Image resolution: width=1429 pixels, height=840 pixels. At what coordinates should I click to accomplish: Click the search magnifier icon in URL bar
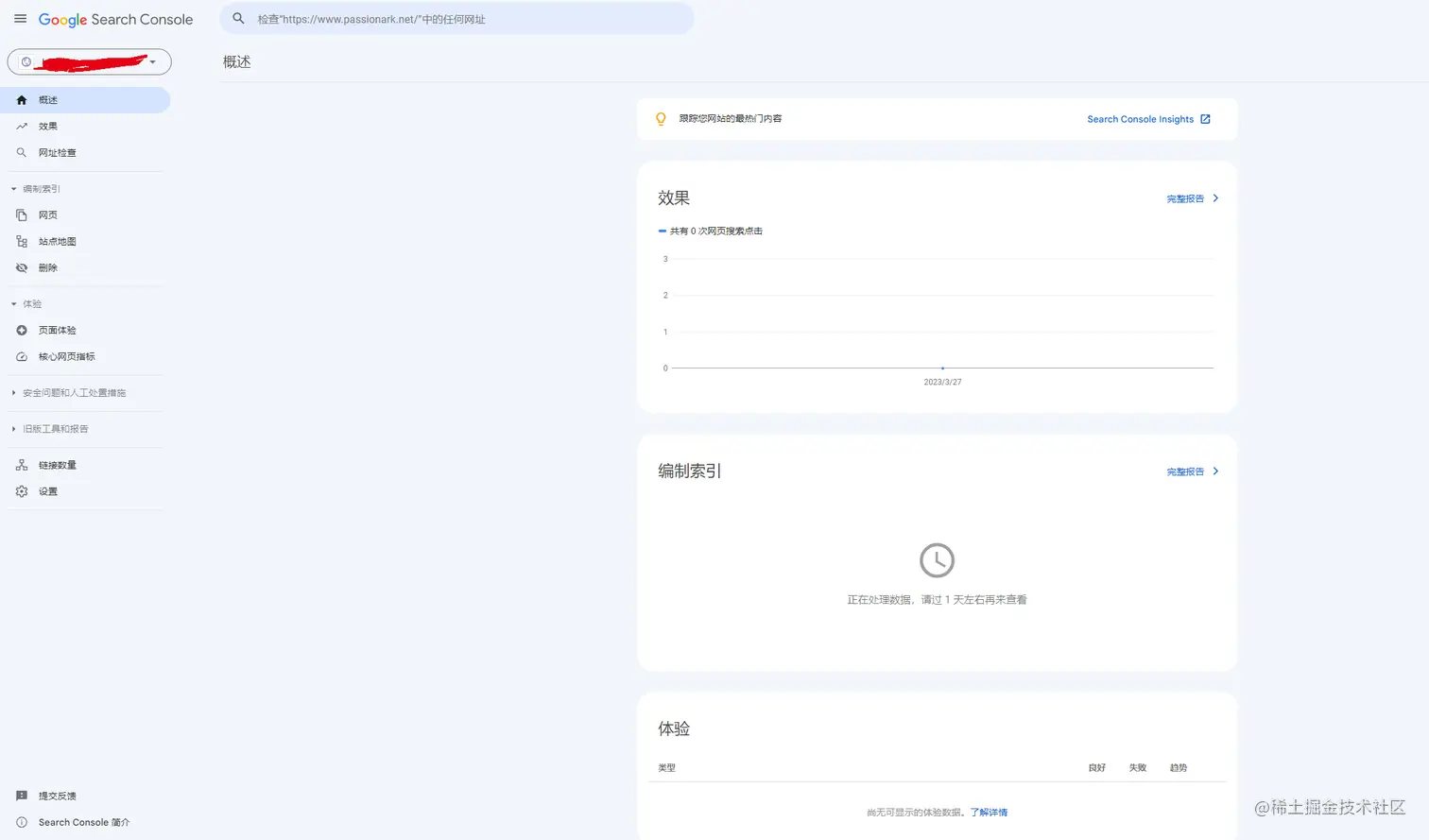click(x=238, y=18)
